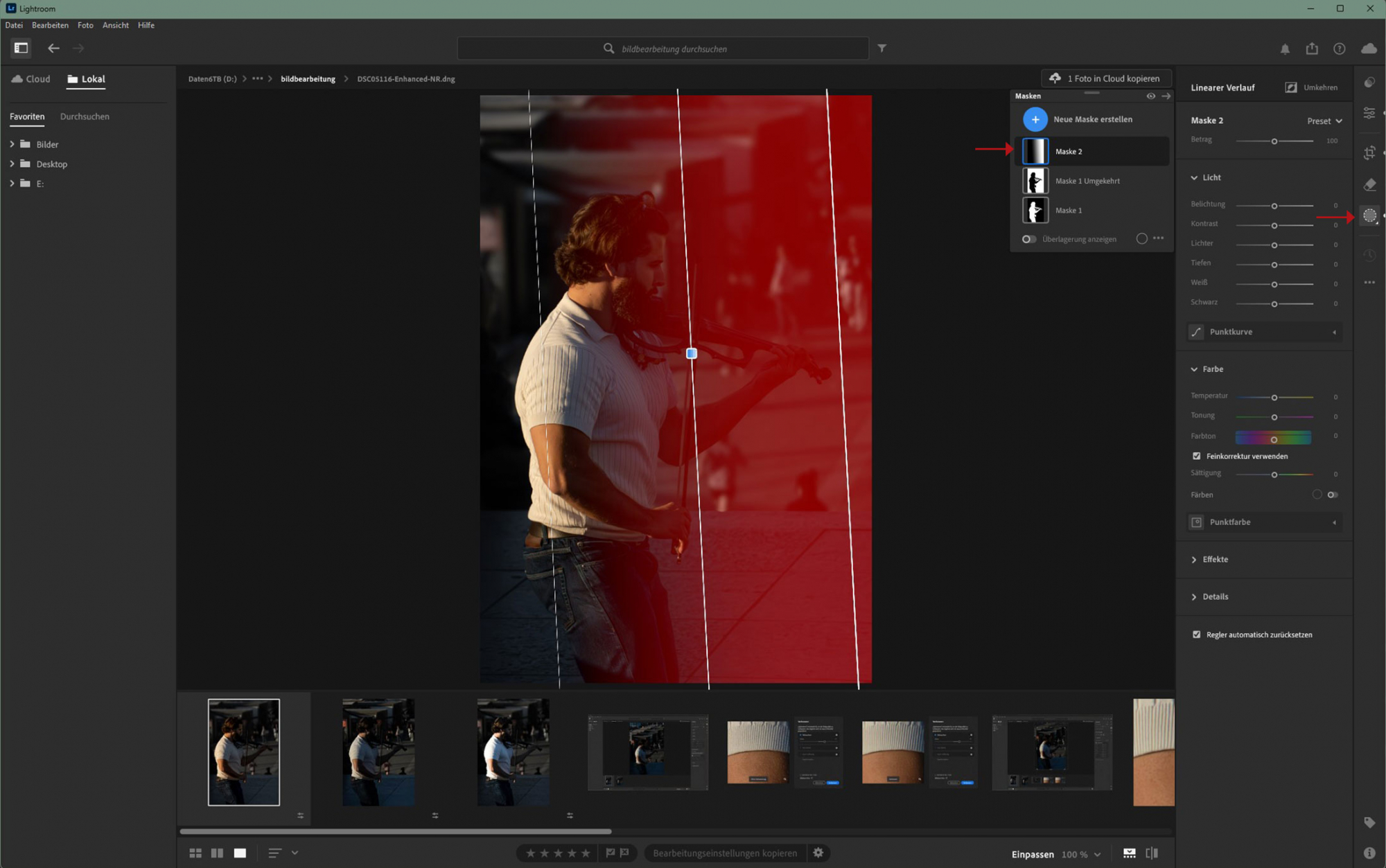
Task: Open keywords tag icon
Action: pyautogui.click(x=1369, y=822)
